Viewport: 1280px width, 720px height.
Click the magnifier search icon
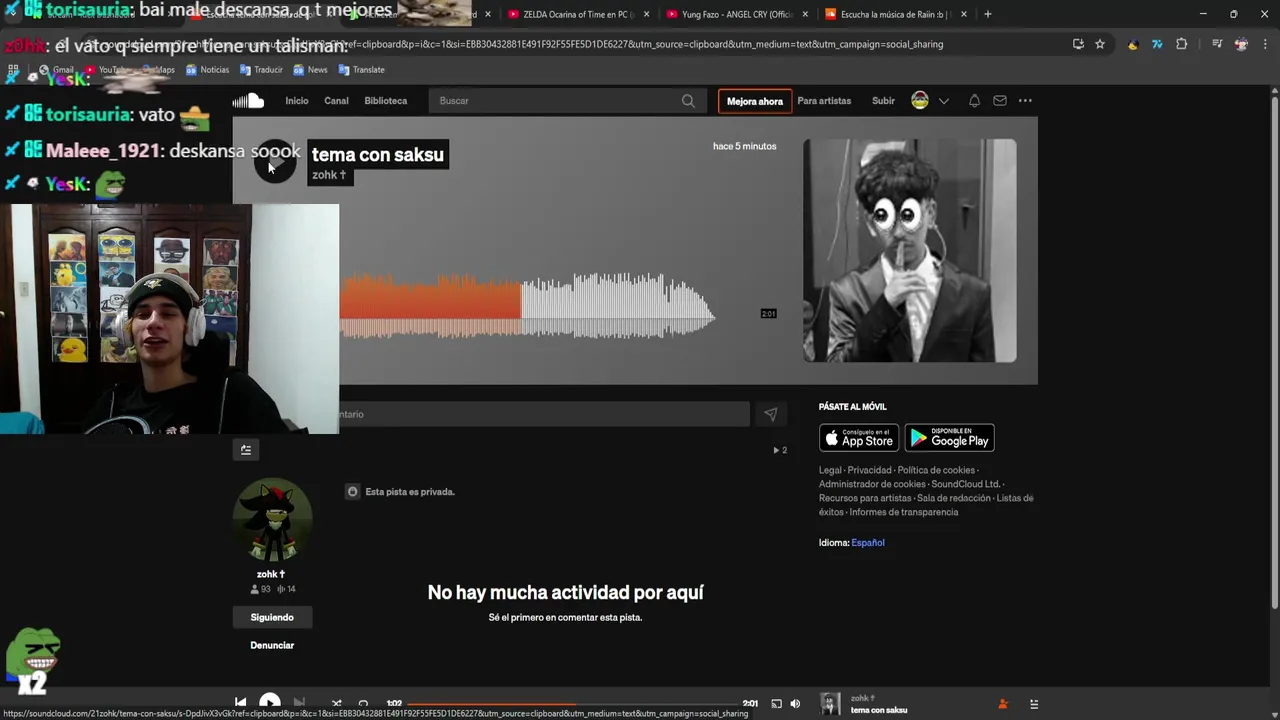click(688, 101)
